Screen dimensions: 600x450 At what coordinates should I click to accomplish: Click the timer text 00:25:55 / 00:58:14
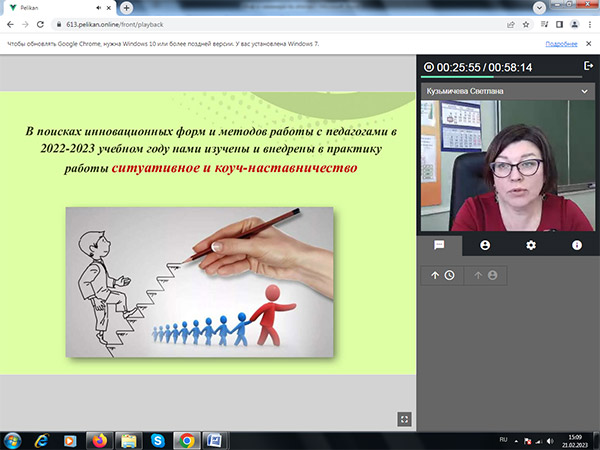click(484, 68)
